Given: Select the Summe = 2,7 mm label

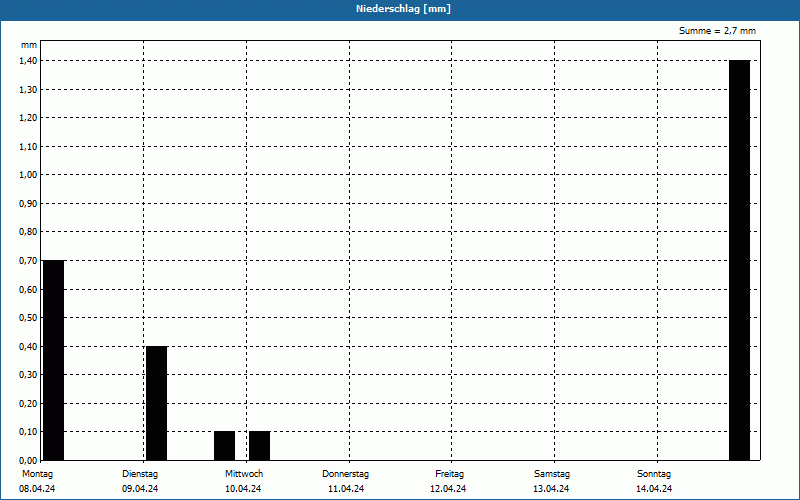Looking at the screenshot, I should pos(717,31).
